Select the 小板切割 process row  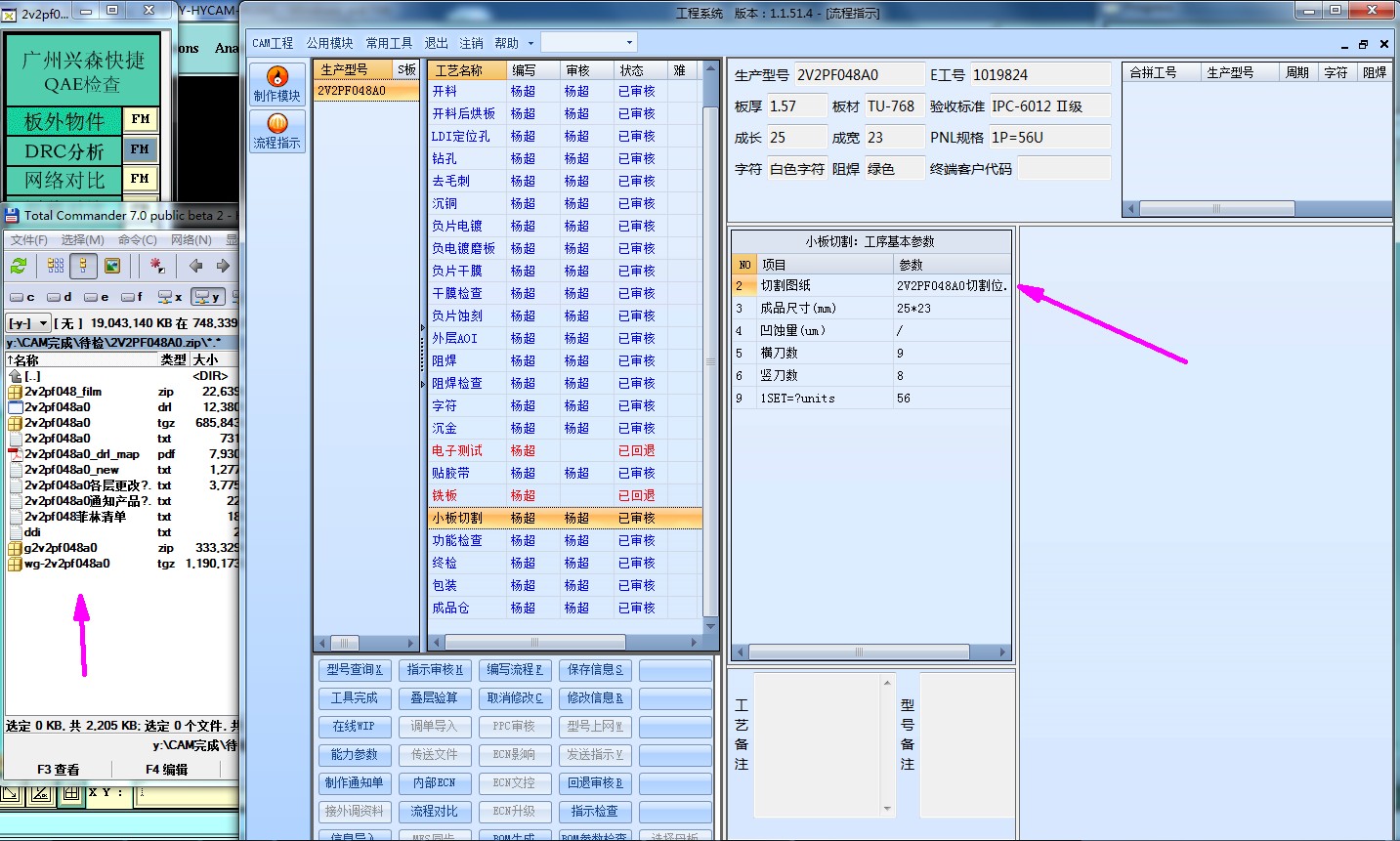[x=565, y=519]
